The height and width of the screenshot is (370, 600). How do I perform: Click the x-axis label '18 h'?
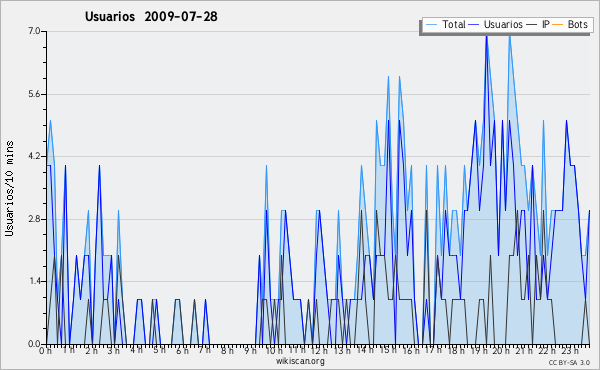(456, 351)
